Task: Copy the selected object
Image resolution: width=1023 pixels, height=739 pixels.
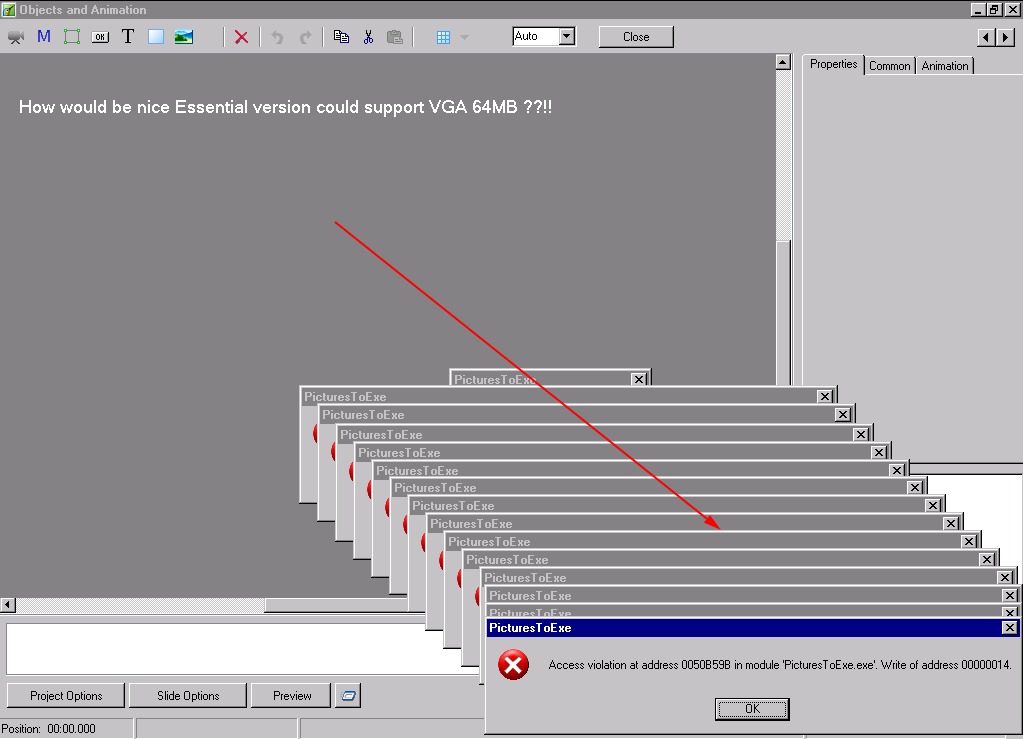Action: pos(341,37)
